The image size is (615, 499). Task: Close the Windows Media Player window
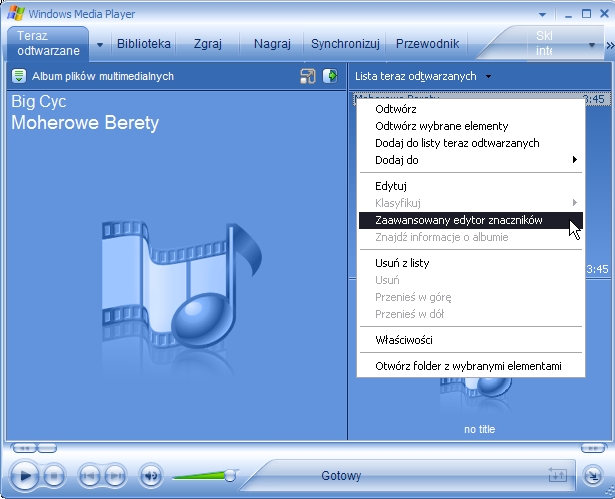[x=604, y=14]
